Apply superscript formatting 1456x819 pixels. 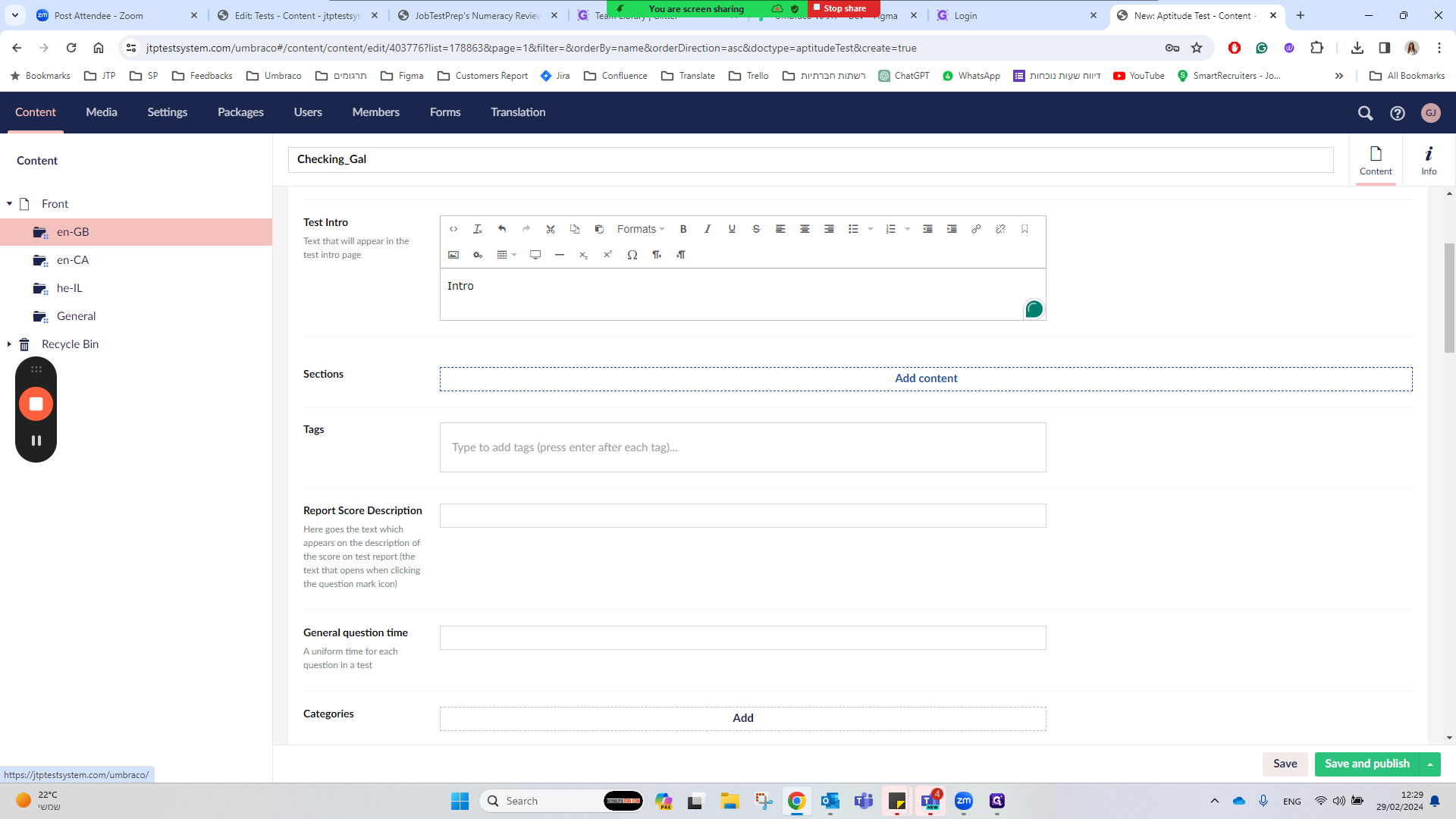[608, 255]
